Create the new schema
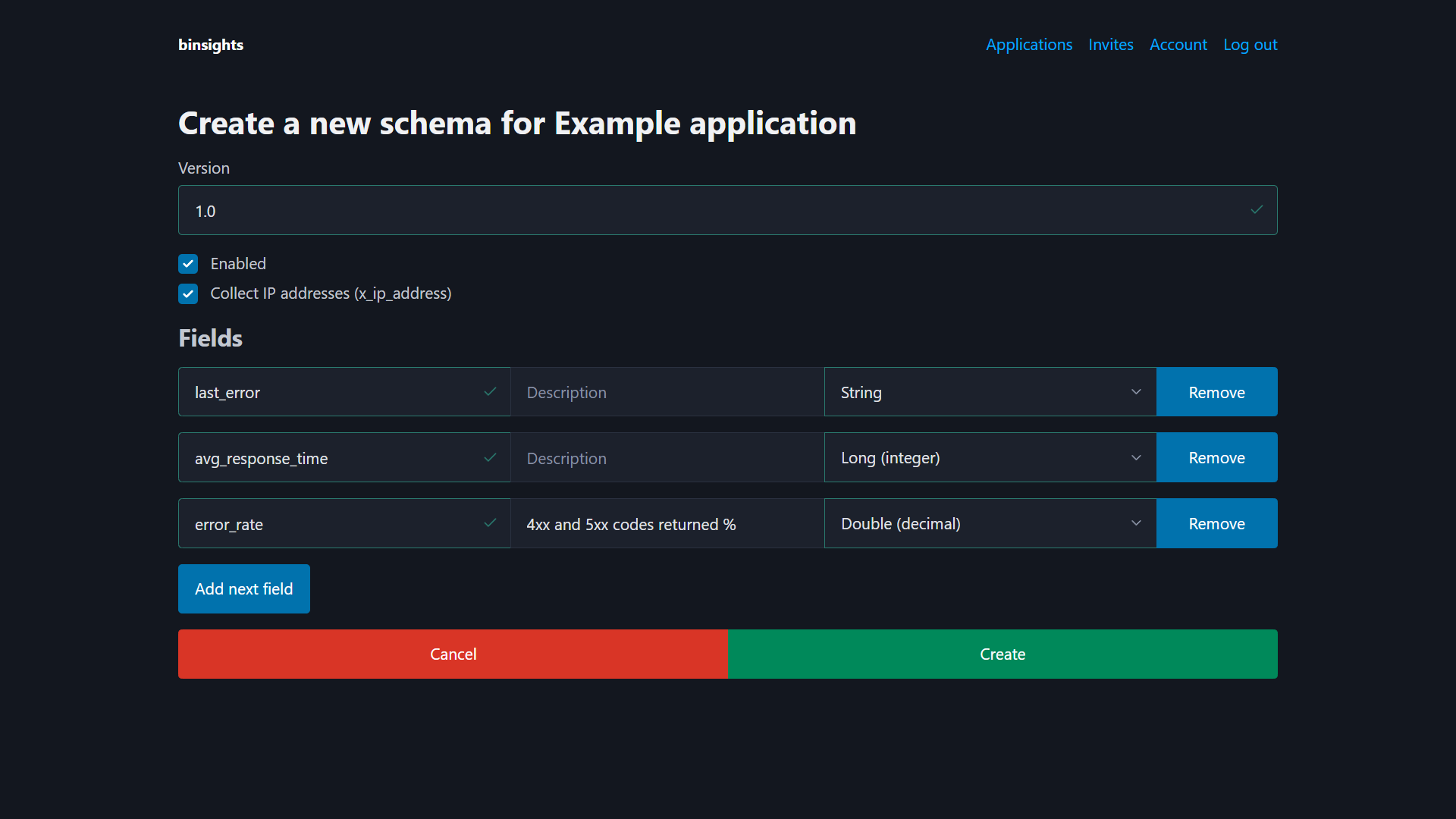Image resolution: width=1456 pixels, height=819 pixels. point(1002,654)
